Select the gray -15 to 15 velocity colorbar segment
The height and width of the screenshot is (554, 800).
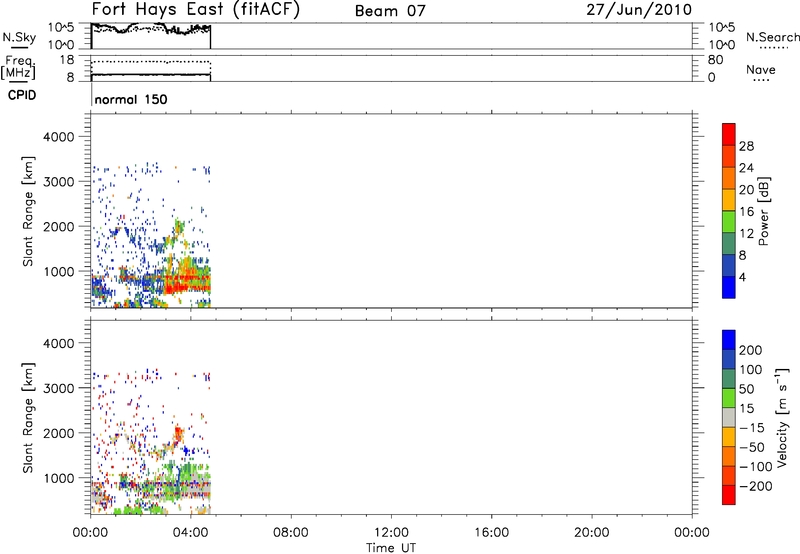pyautogui.click(x=729, y=417)
